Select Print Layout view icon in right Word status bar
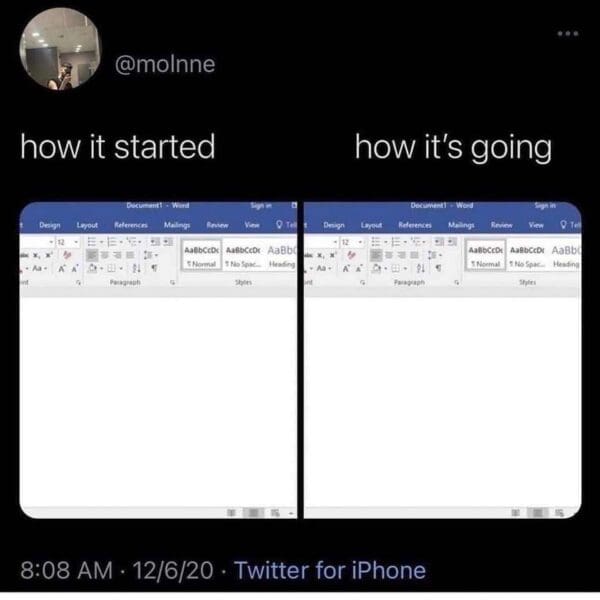 point(538,512)
